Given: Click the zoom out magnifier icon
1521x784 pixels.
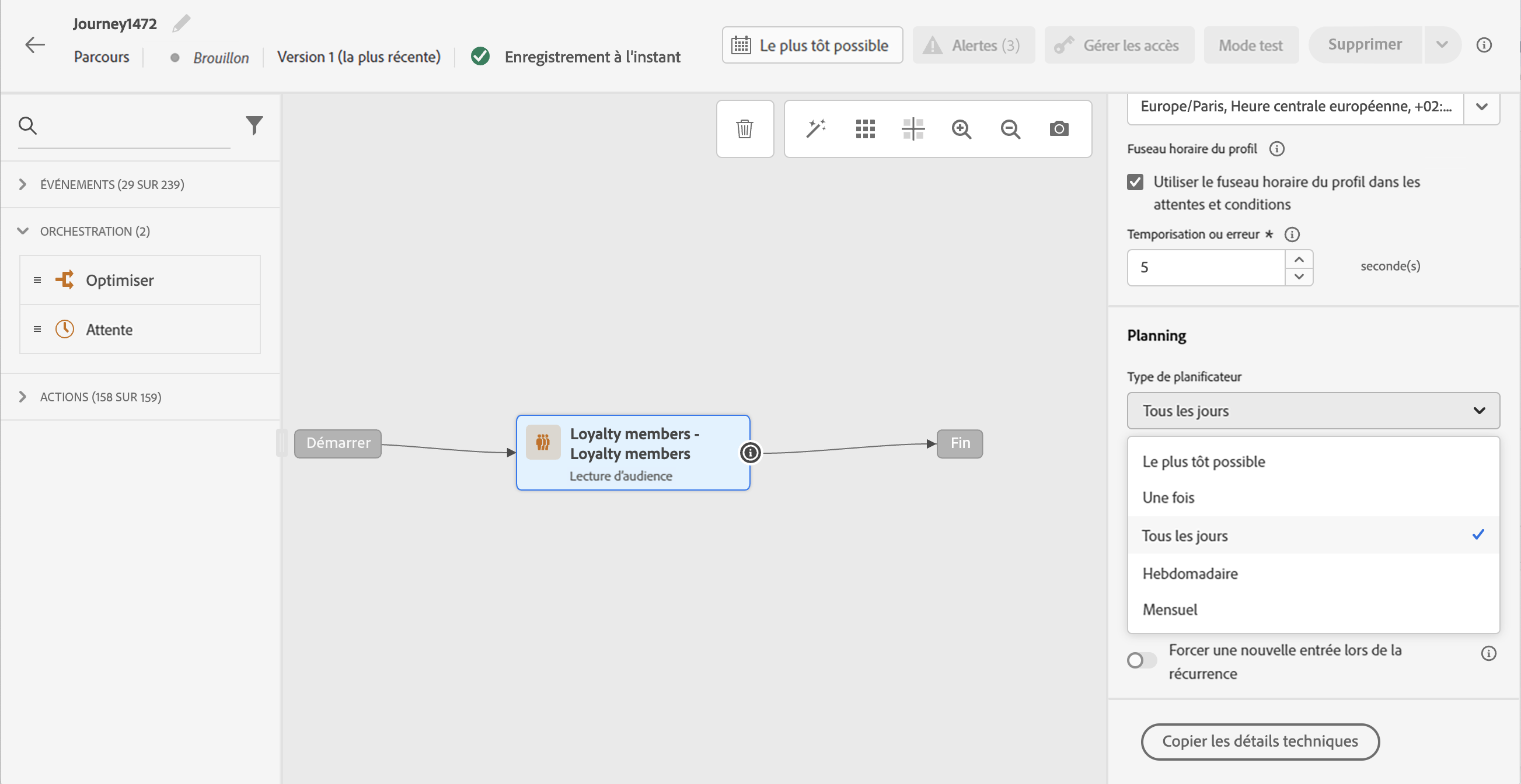Looking at the screenshot, I should tap(1010, 128).
